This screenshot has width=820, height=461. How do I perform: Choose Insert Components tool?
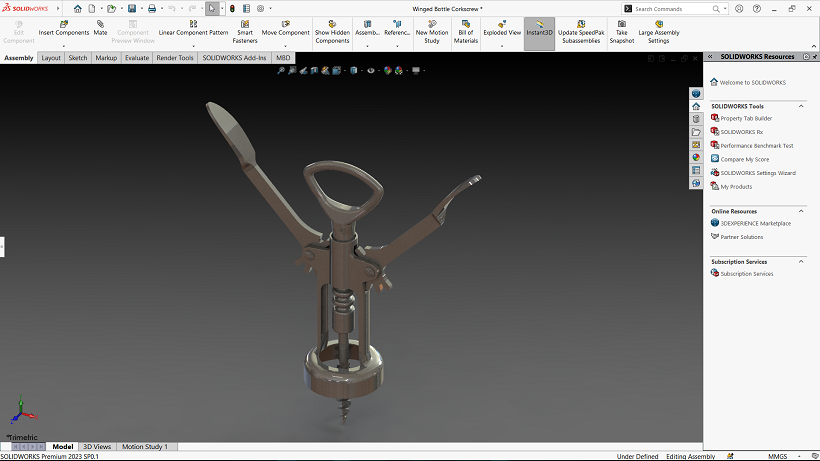tap(64, 28)
